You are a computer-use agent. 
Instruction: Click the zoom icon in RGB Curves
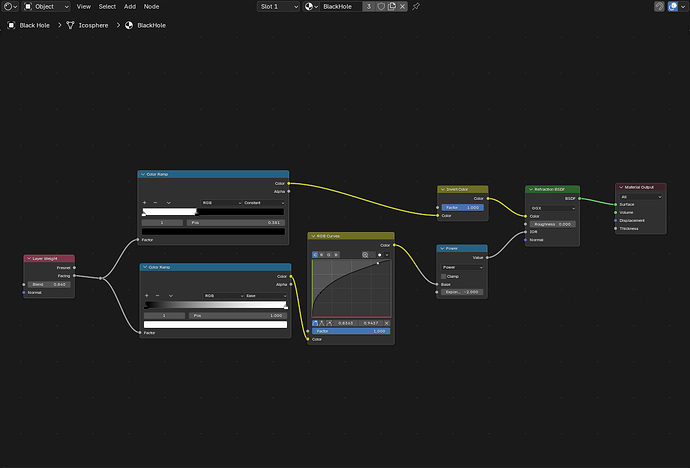[x=365, y=255]
